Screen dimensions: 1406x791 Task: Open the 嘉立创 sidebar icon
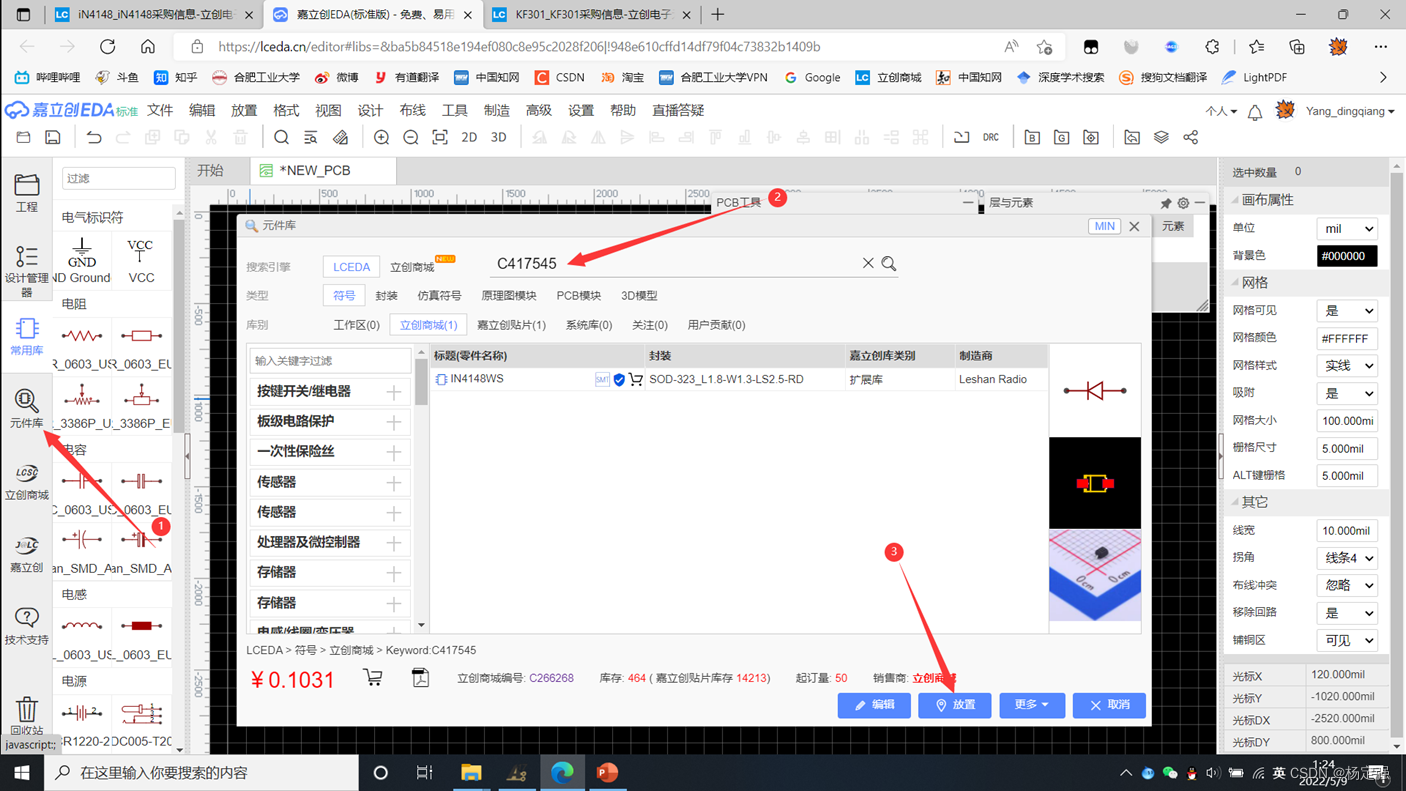(27, 554)
